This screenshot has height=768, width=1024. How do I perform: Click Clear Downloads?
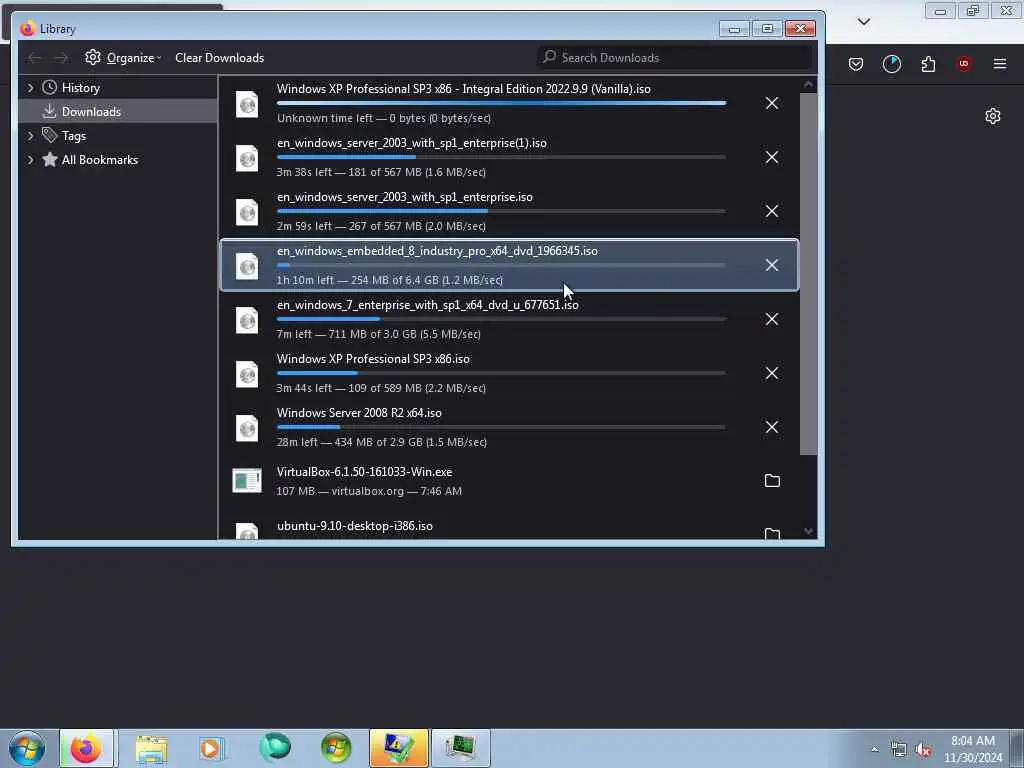[219, 57]
